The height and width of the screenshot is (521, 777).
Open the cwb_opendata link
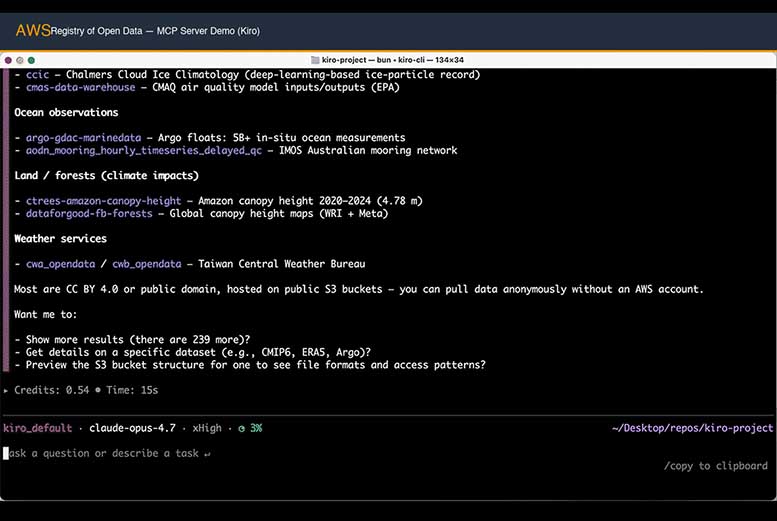pos(147,264)
